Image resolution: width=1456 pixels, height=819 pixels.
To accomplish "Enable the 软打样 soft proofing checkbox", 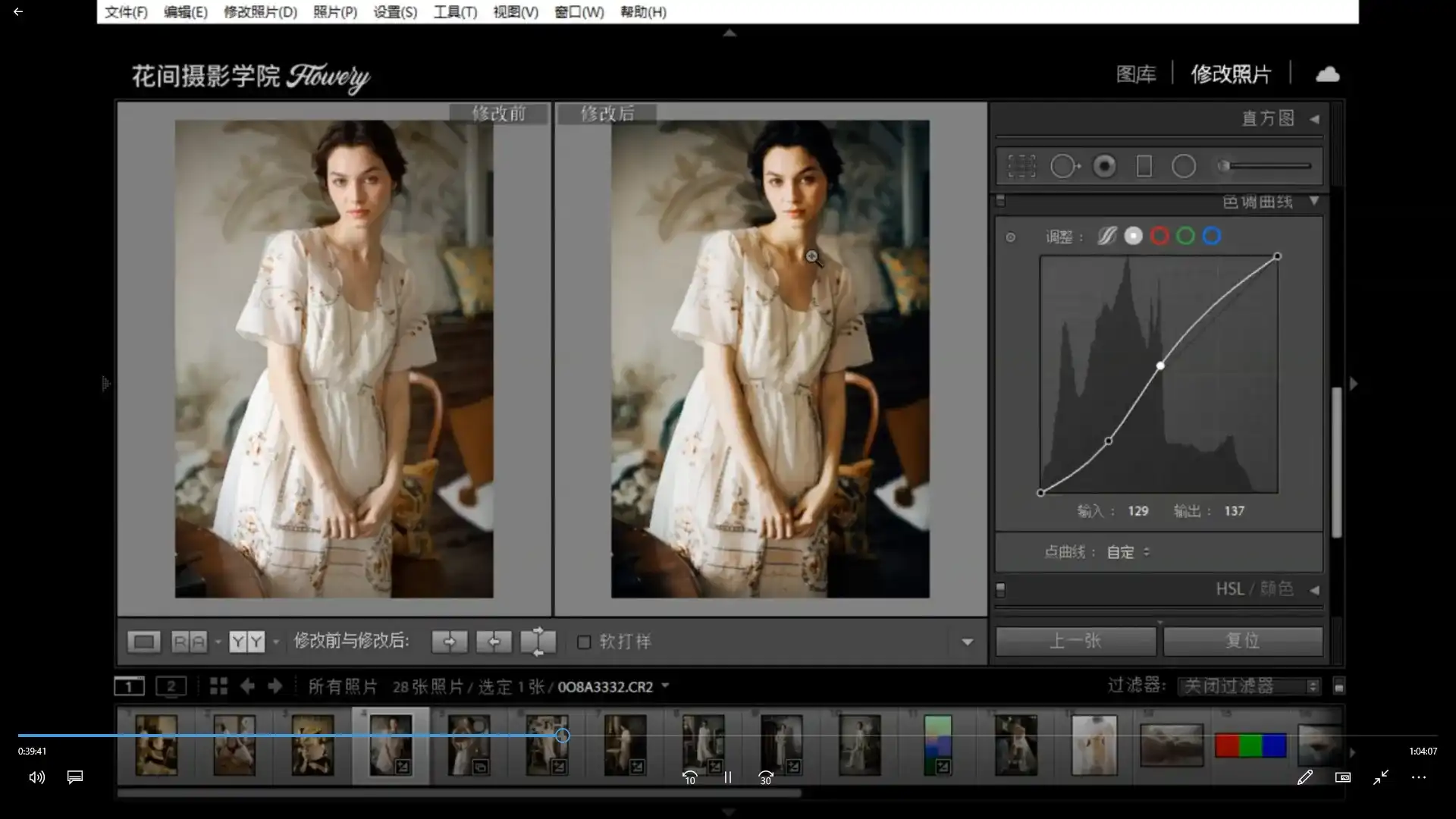I will pyautogui.click(x=584, y=642).
